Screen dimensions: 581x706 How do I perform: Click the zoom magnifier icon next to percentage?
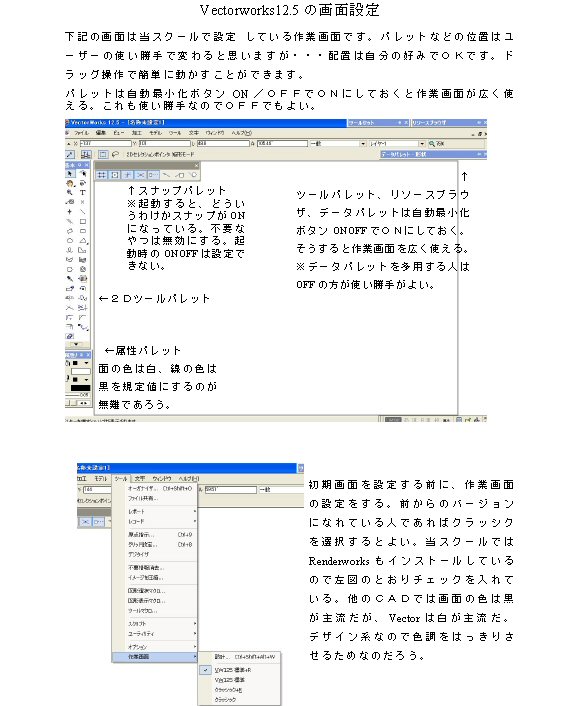431,144
